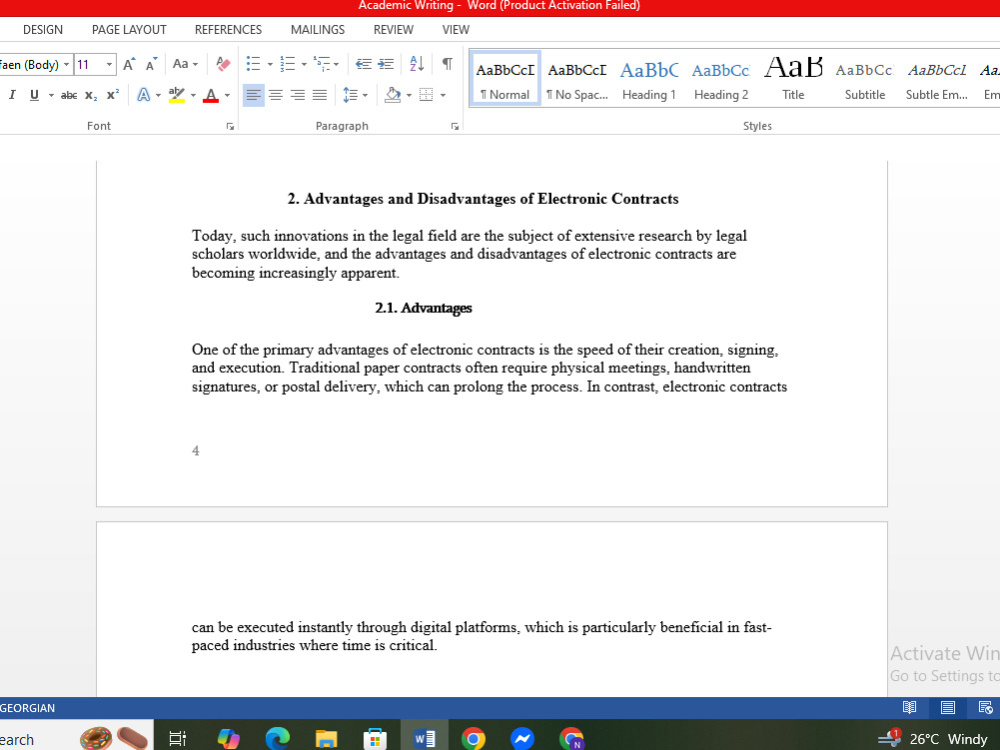Screen dimensions: 1000x750
Task: Open the REVIEW tab
Action: point(393,29)
